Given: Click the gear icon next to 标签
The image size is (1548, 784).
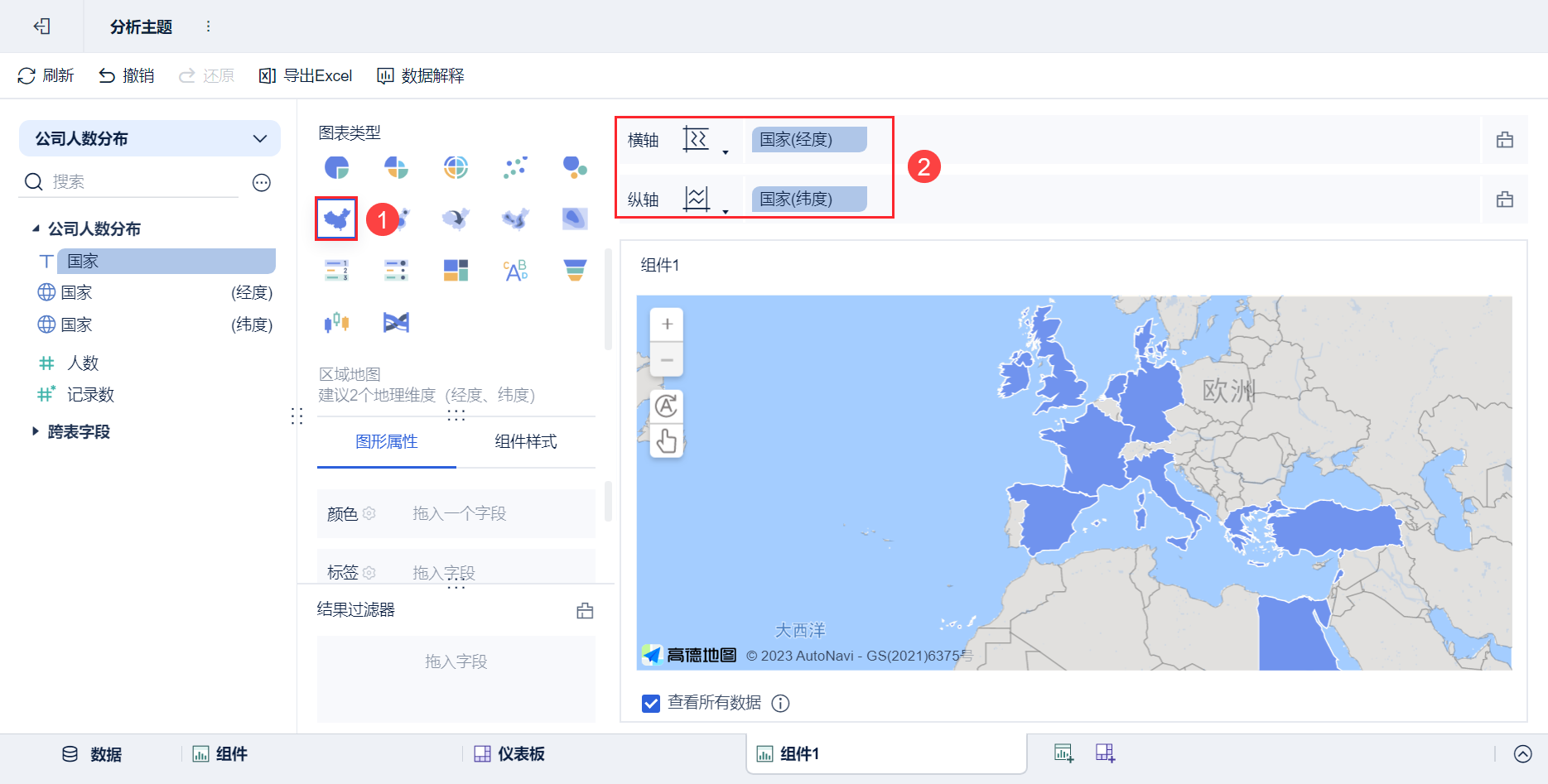Looking at the screenshot, I should pyautogui.click(x=369, y=572).
